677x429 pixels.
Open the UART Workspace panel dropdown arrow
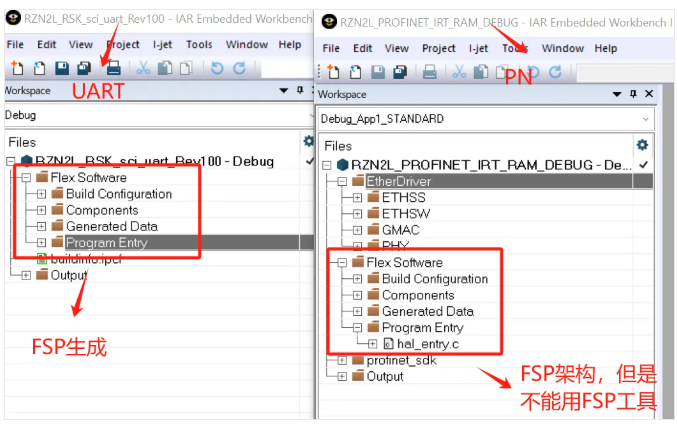point(284,90)
